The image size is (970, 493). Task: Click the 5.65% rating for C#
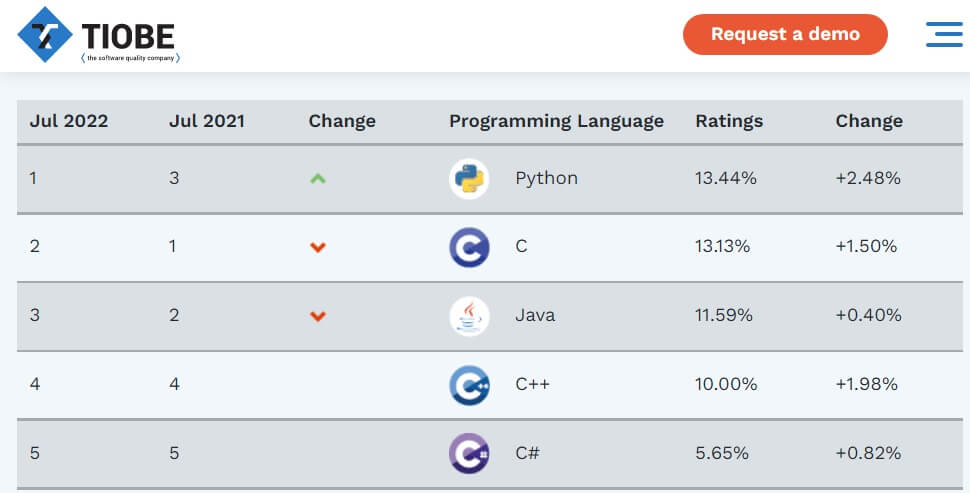click(x=722, y=453)
